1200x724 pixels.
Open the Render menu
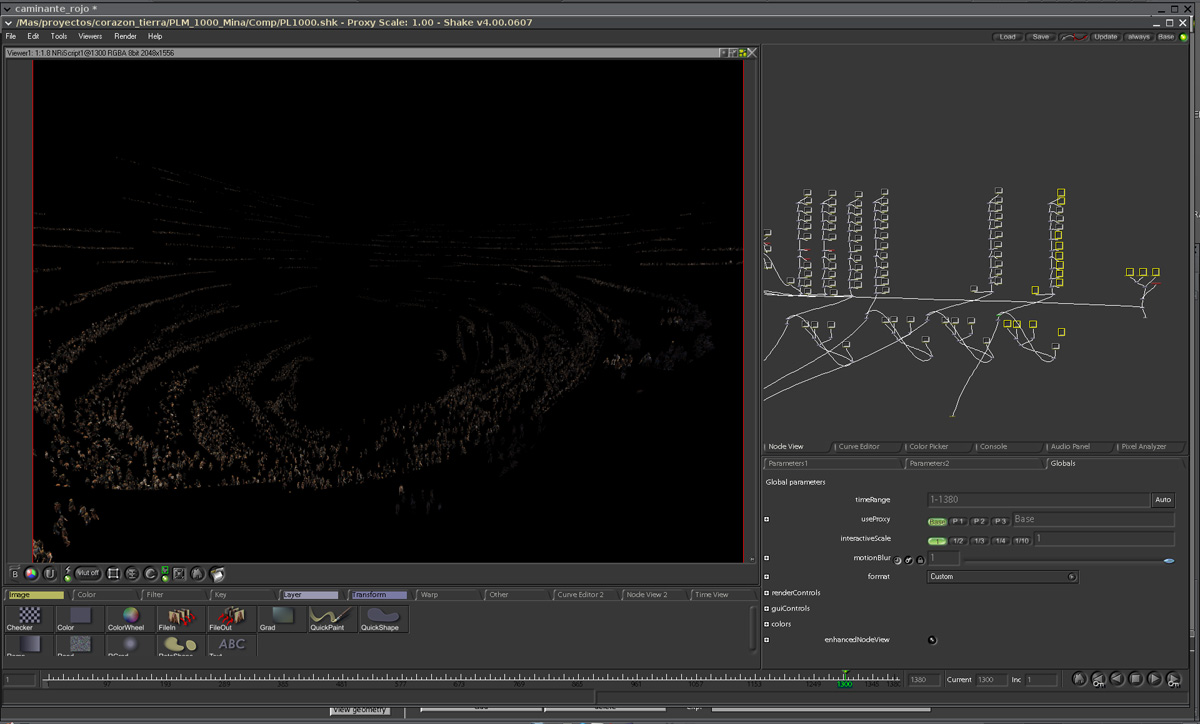(x=125, y=36)
